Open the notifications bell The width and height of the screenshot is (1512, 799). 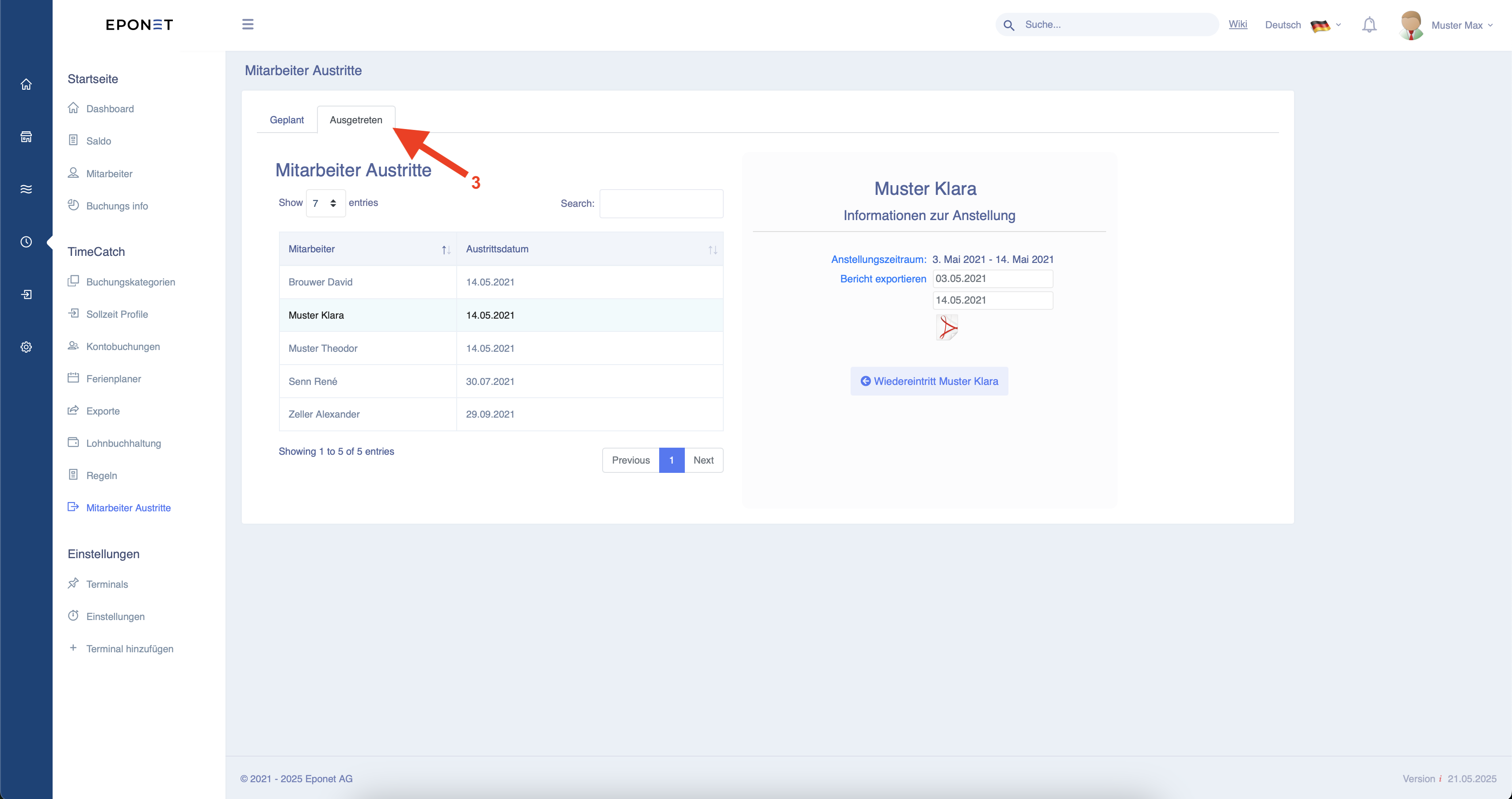pyautogui.click(x=1369, y=25)
